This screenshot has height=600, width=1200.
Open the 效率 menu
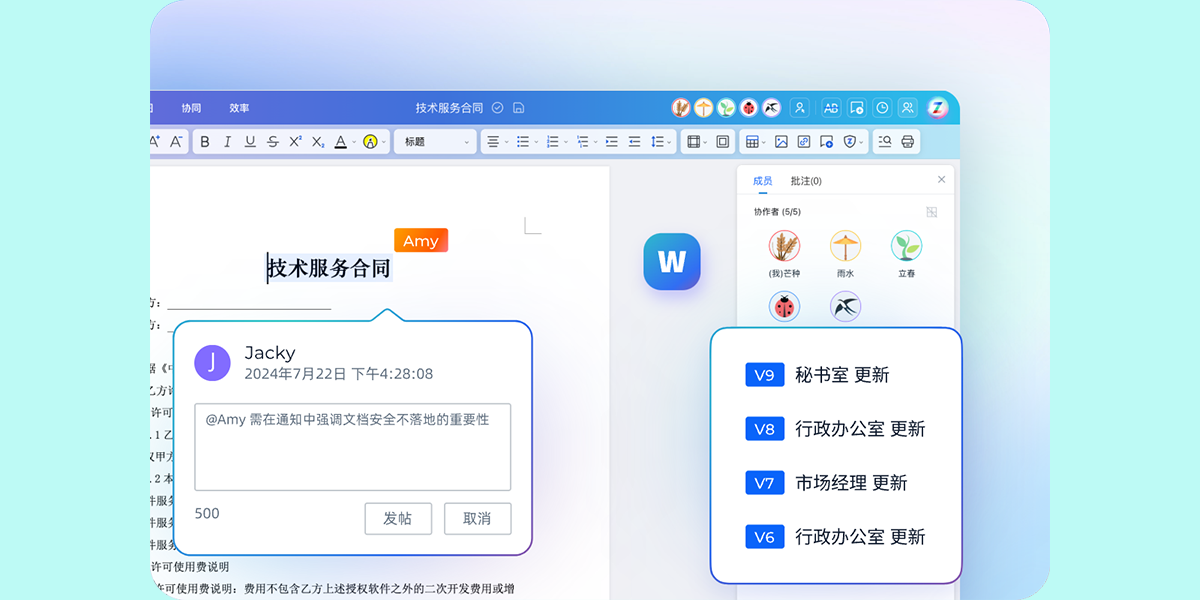(x=239, y=108)
